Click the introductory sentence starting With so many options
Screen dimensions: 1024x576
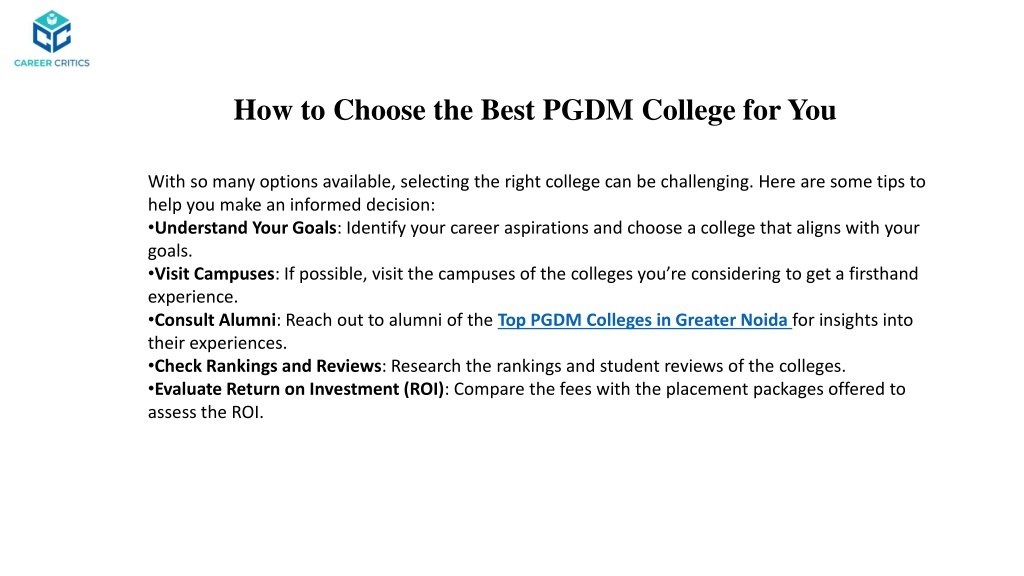pos(536,182)
